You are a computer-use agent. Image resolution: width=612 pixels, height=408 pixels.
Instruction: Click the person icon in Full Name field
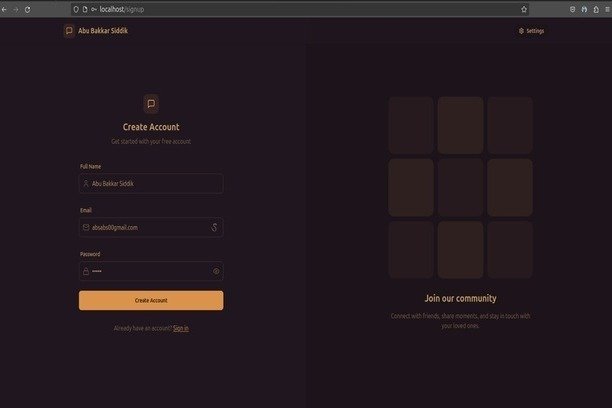pos(86,184)
